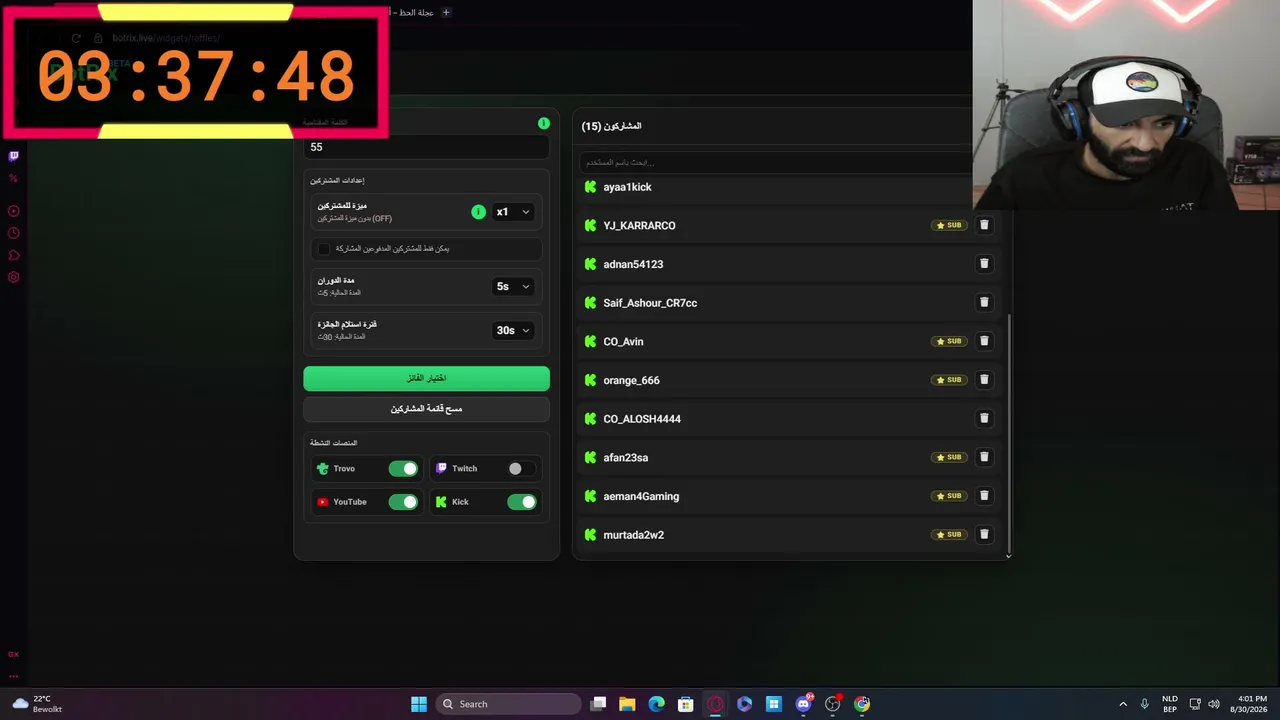Open a new browser tab with plus button
The height and width of the screenshot is (720, 1280).
tap(446, 12)
